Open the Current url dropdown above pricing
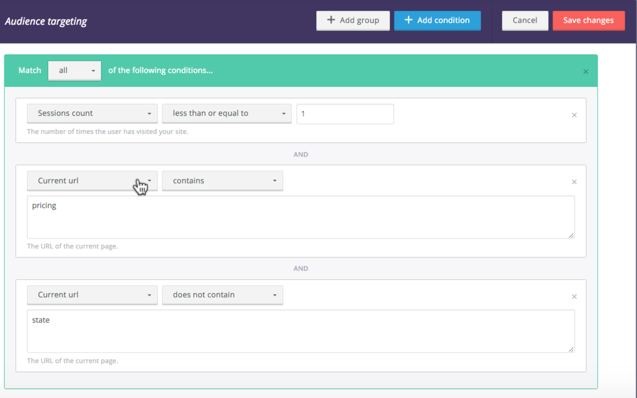The image size is (637, 398). pyautogui.click(x=92, y=181)
